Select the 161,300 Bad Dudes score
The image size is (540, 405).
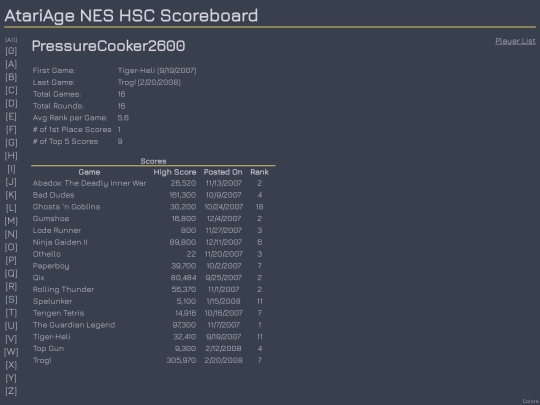point(183,195)
